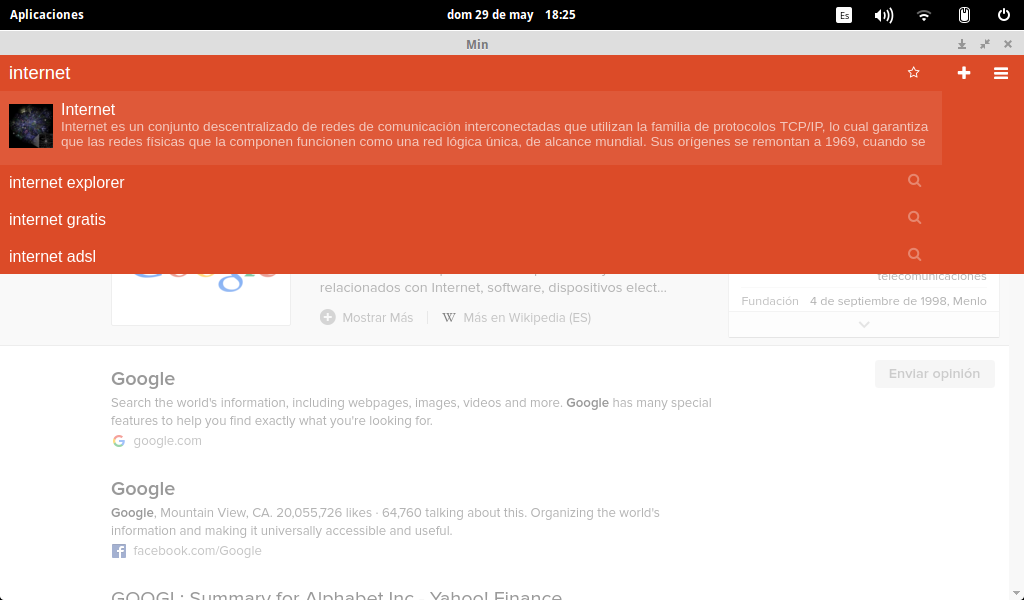Screen dimensions: 1024x600
Task: Bookmark page with the star icon
Action: (x=914, y=72)
